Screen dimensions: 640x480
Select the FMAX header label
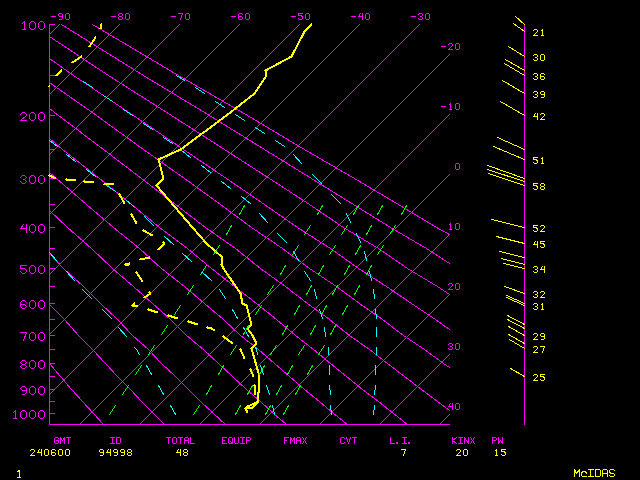click(295, 440)
